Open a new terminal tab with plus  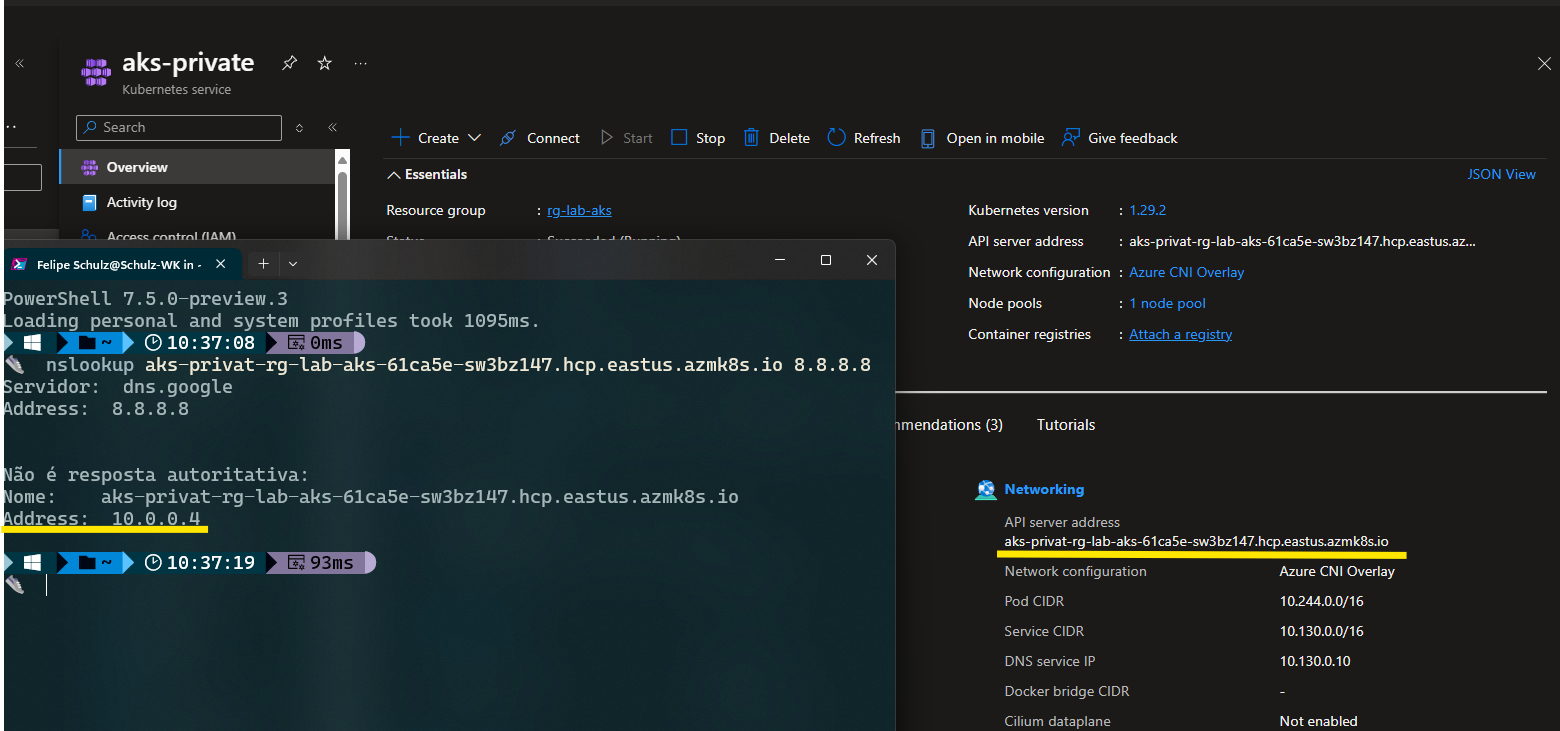click(264, 264)
